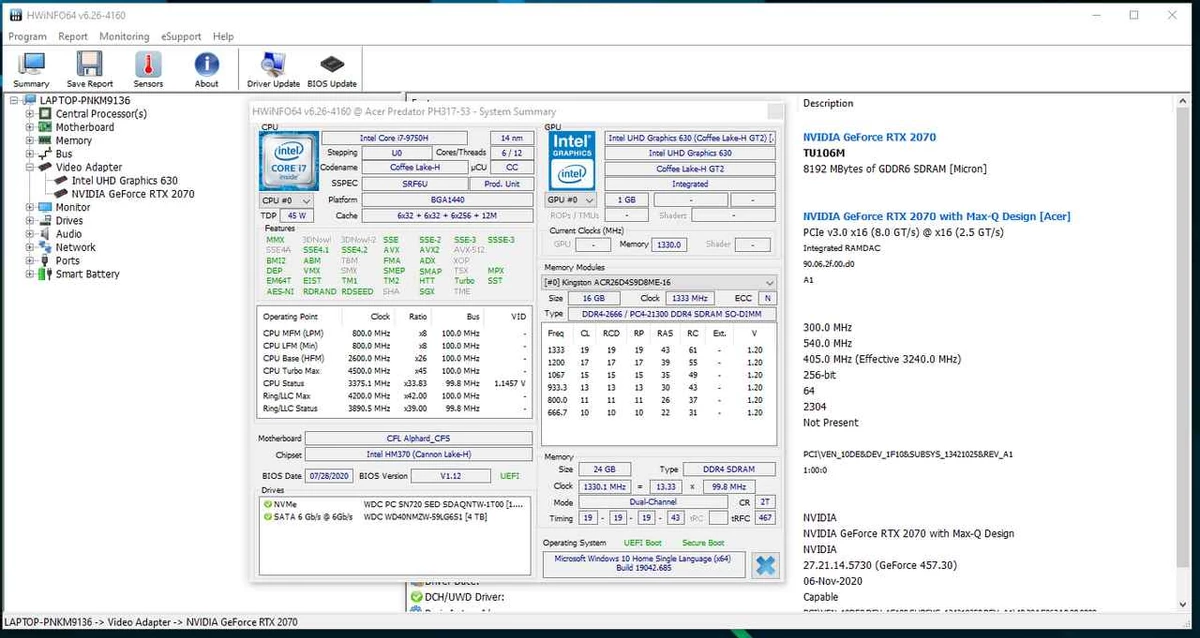Image resolution: width=1200 pixels, height=638 pixels.
Task: Open the GPU #0 selector dropdown
Action: 571,200
